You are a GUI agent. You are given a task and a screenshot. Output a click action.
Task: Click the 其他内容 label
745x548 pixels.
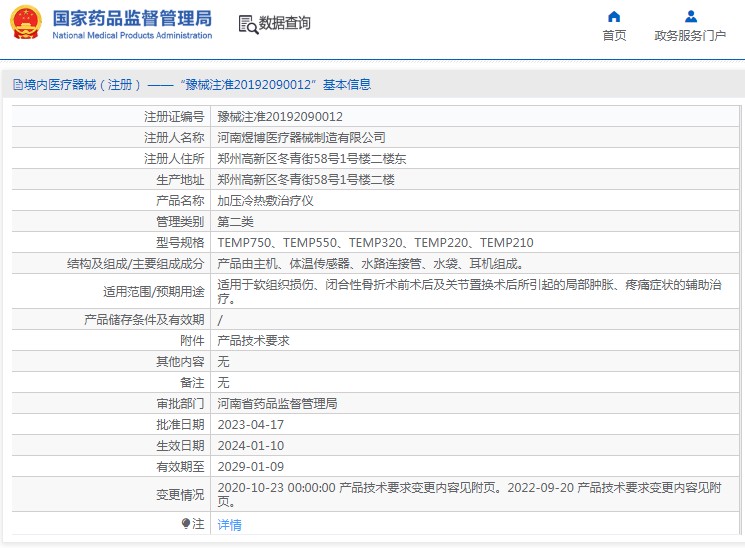click(x=180, y=362)
